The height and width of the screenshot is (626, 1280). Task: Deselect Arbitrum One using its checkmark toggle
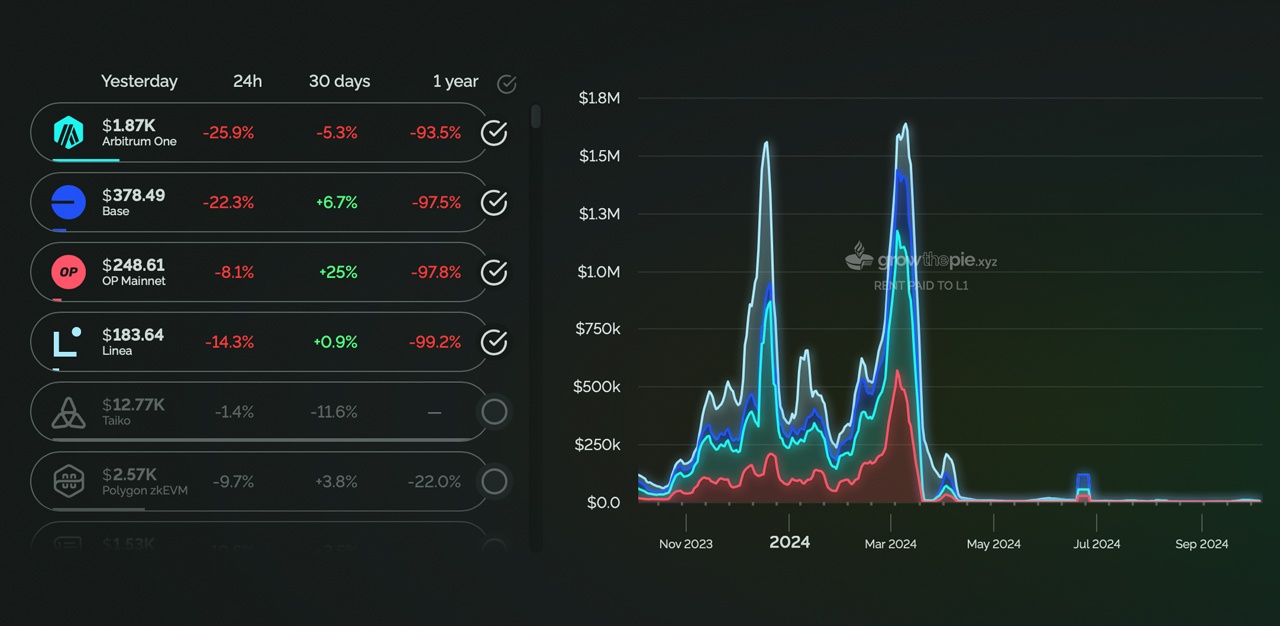493,132
